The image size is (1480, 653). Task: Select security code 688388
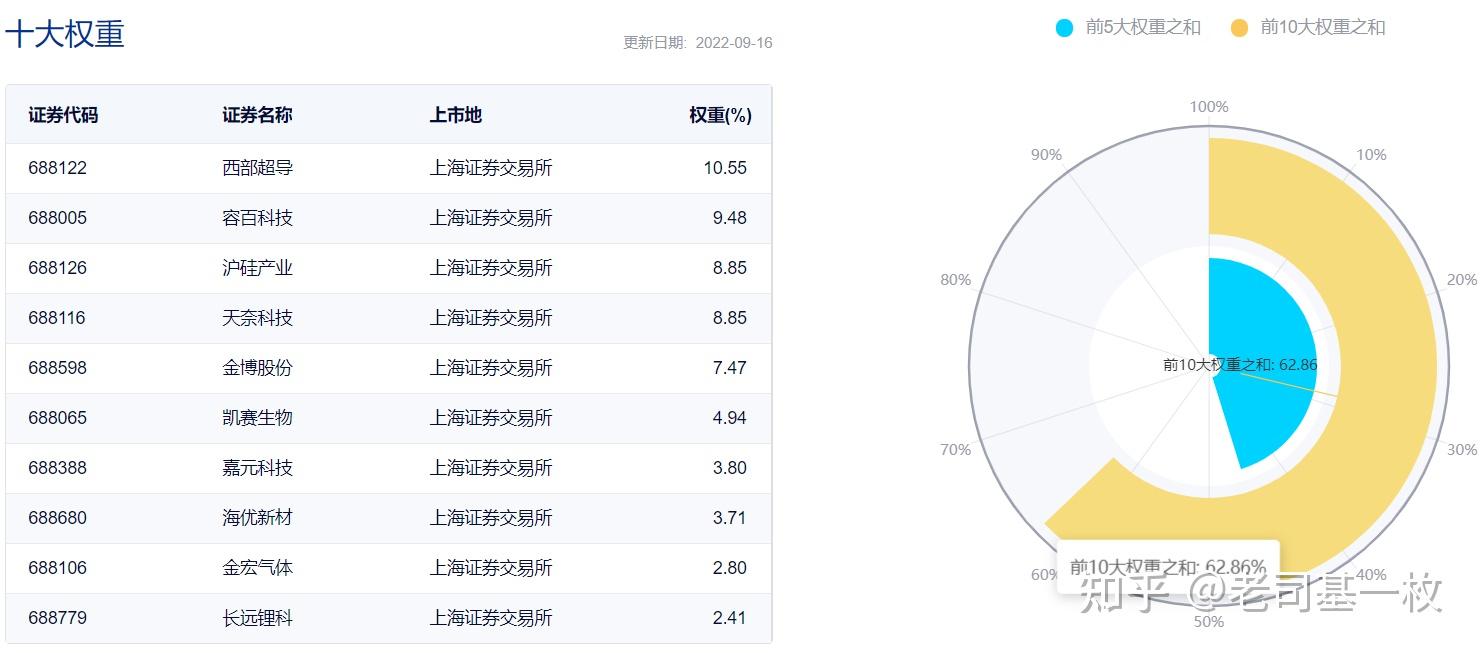pos(58,468)
